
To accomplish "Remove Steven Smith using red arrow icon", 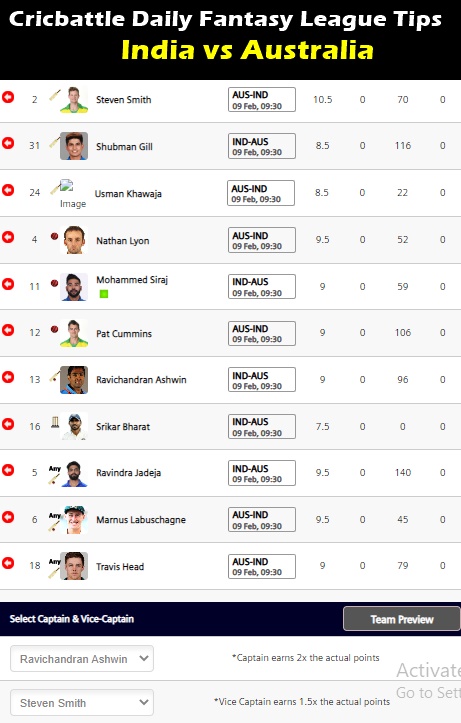I will pos(8,97).
